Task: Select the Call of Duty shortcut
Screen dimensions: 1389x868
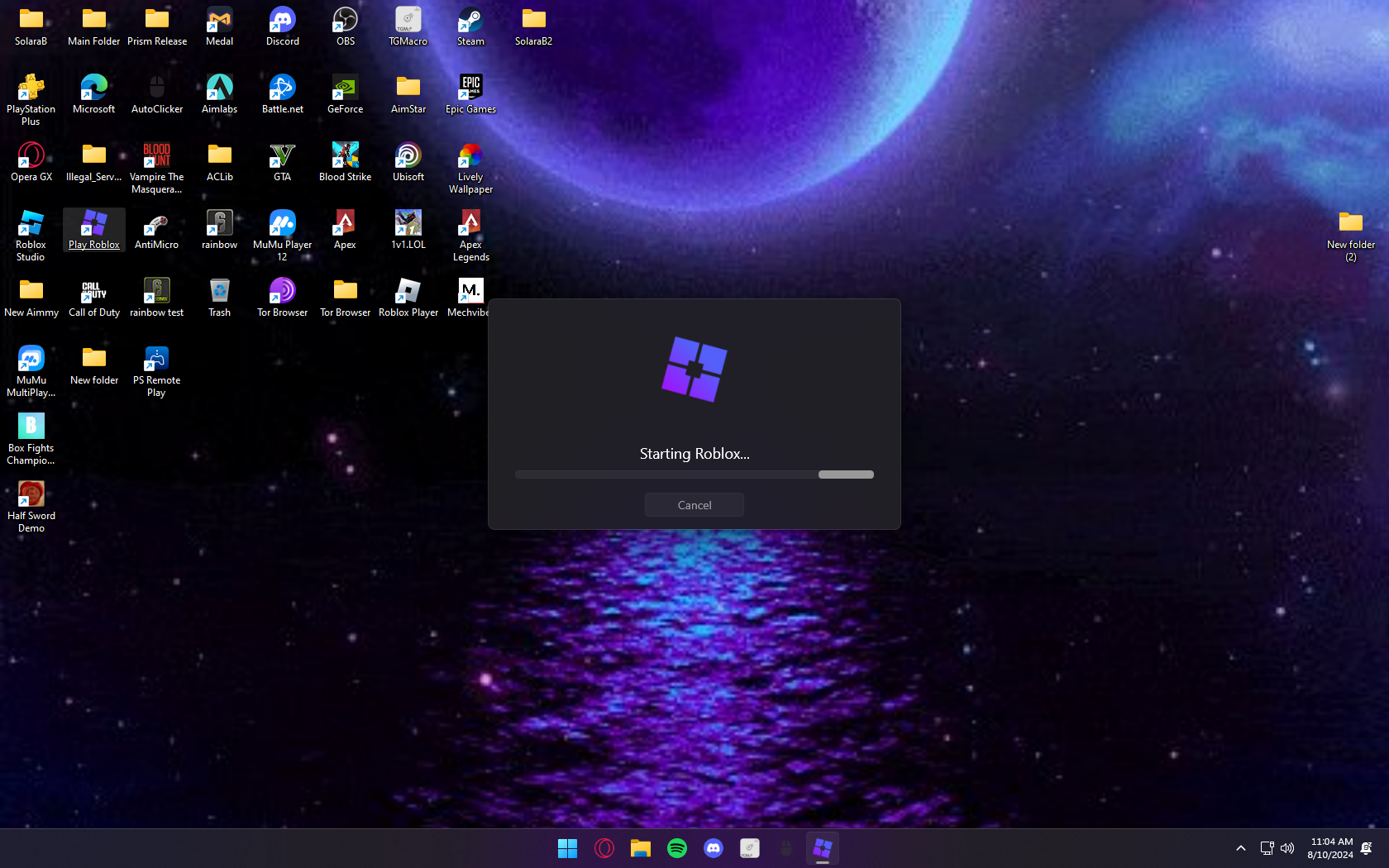Action: tap(94, 298)
